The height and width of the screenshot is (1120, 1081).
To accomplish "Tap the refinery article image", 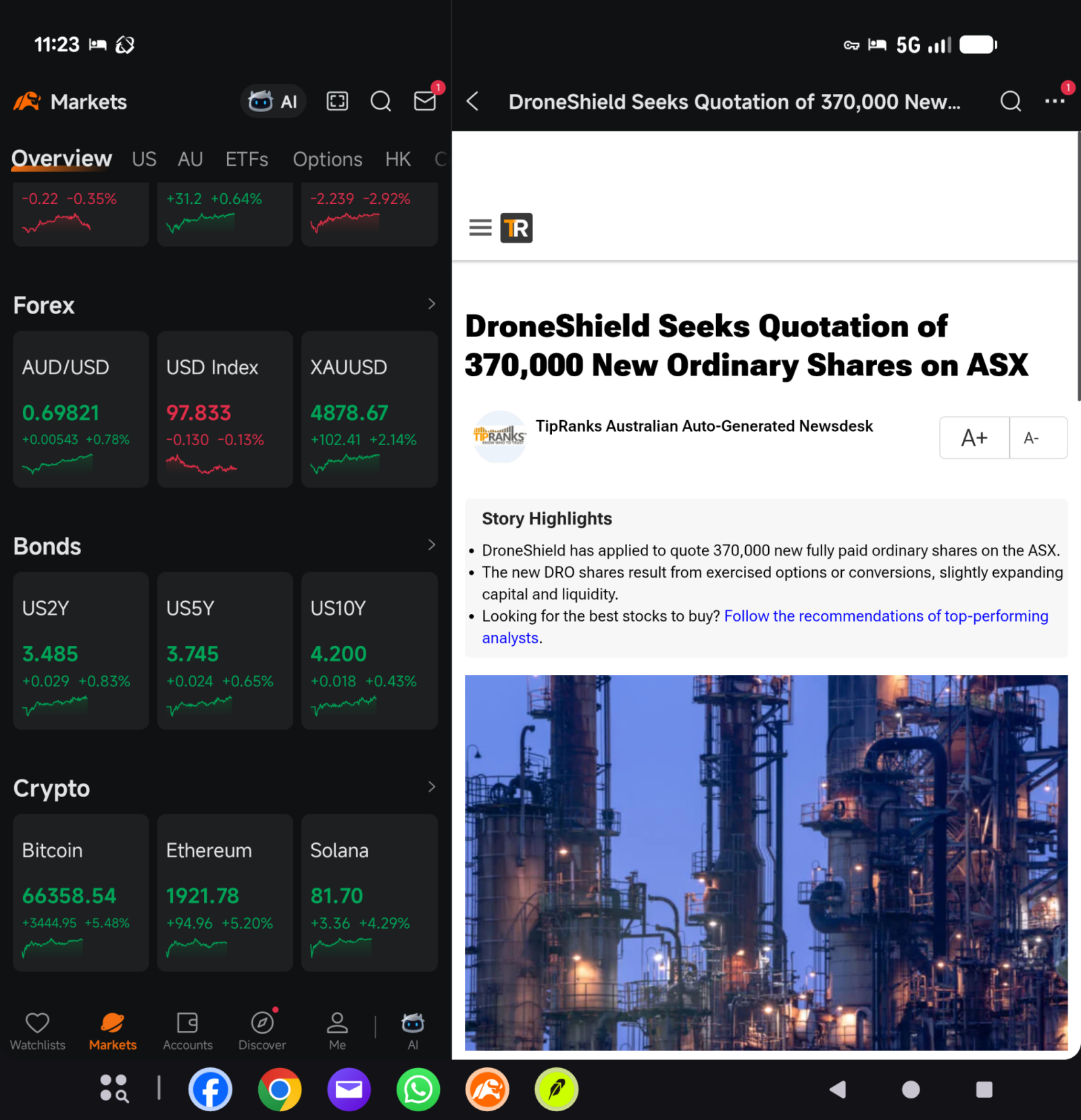I will 766,863.
